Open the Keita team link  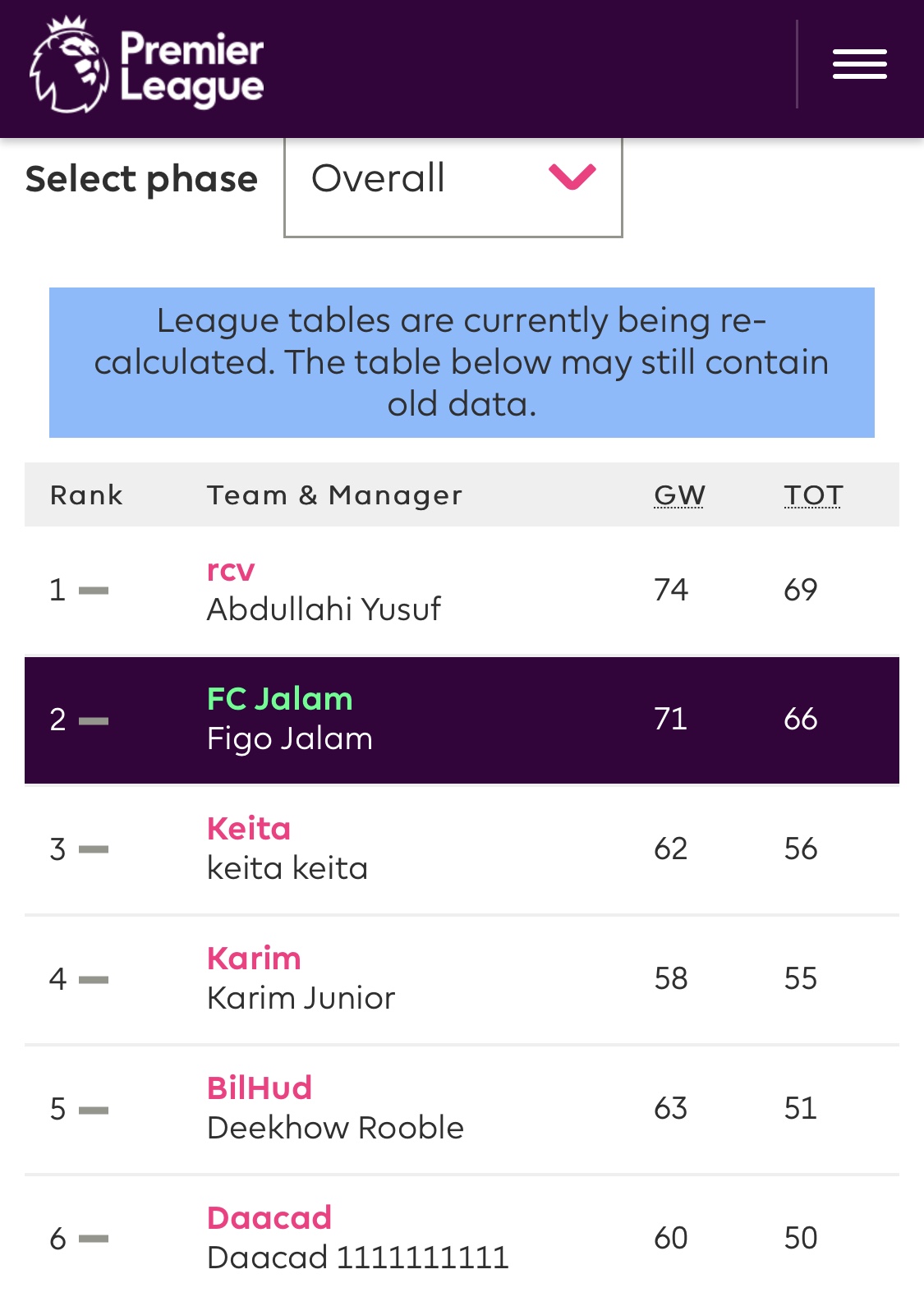coord(249,828)
